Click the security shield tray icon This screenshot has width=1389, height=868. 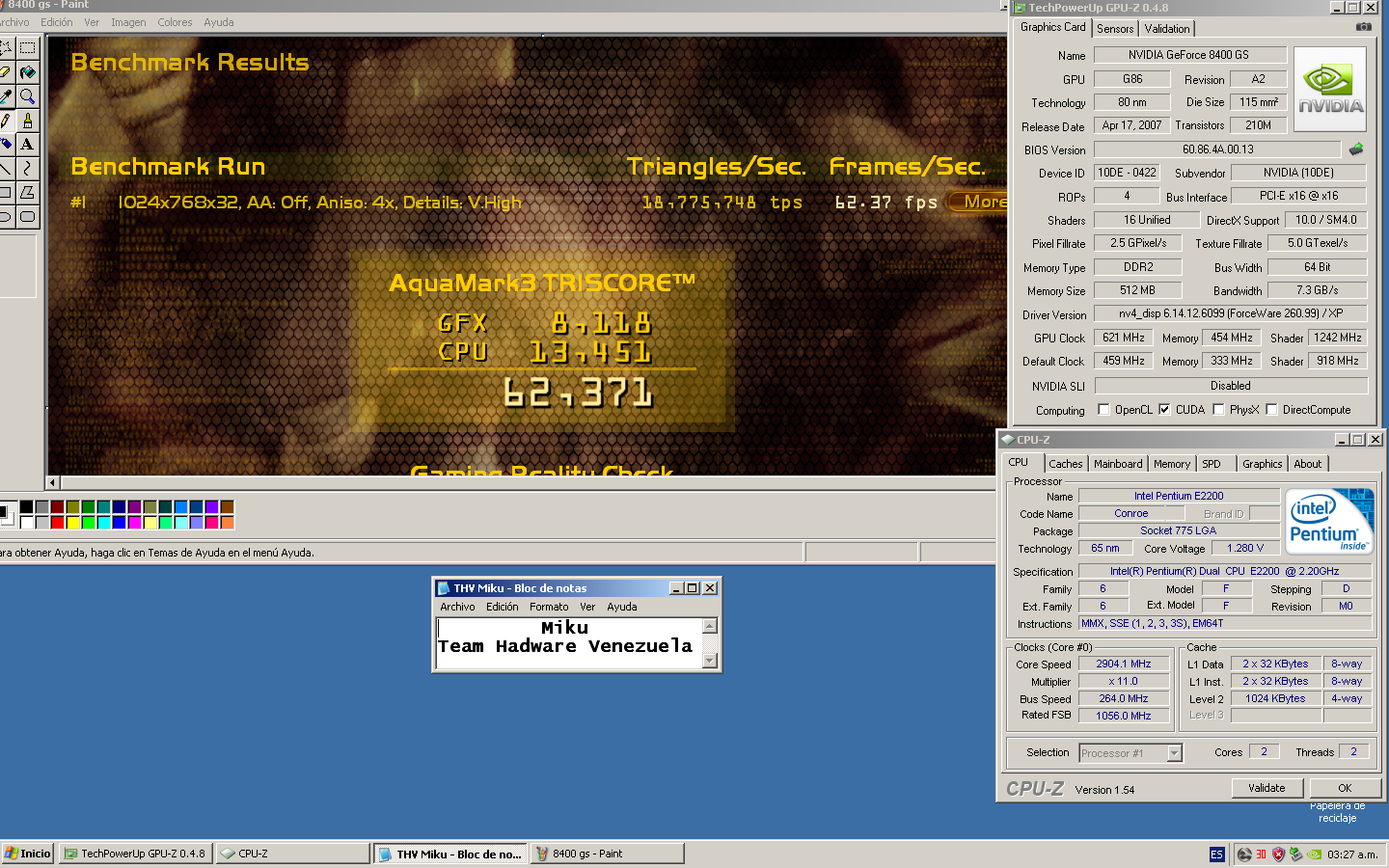[1278, 854]
